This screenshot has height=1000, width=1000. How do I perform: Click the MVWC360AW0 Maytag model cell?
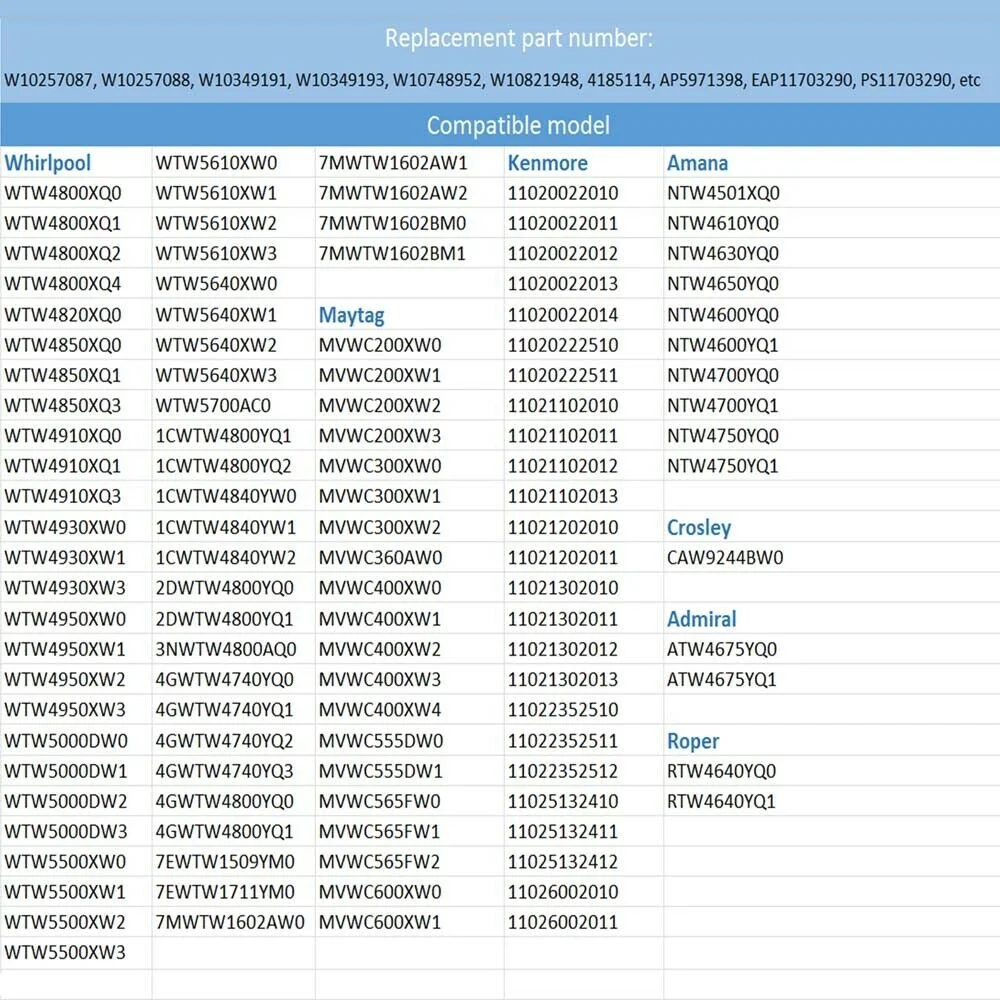pyautogui.click(x=380, y=558)
